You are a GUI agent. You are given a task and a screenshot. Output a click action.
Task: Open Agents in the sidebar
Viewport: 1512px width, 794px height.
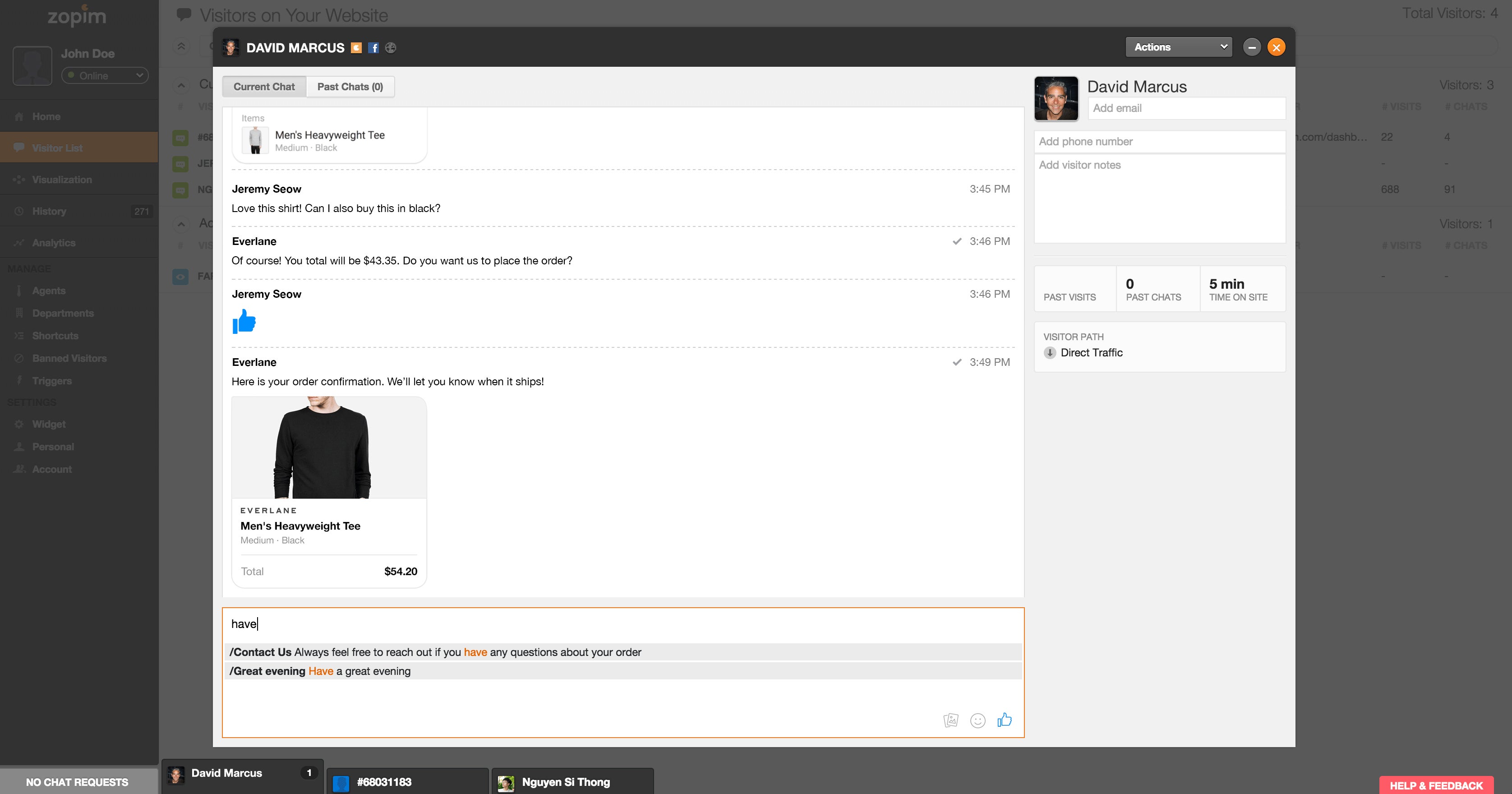click(49, 291)
